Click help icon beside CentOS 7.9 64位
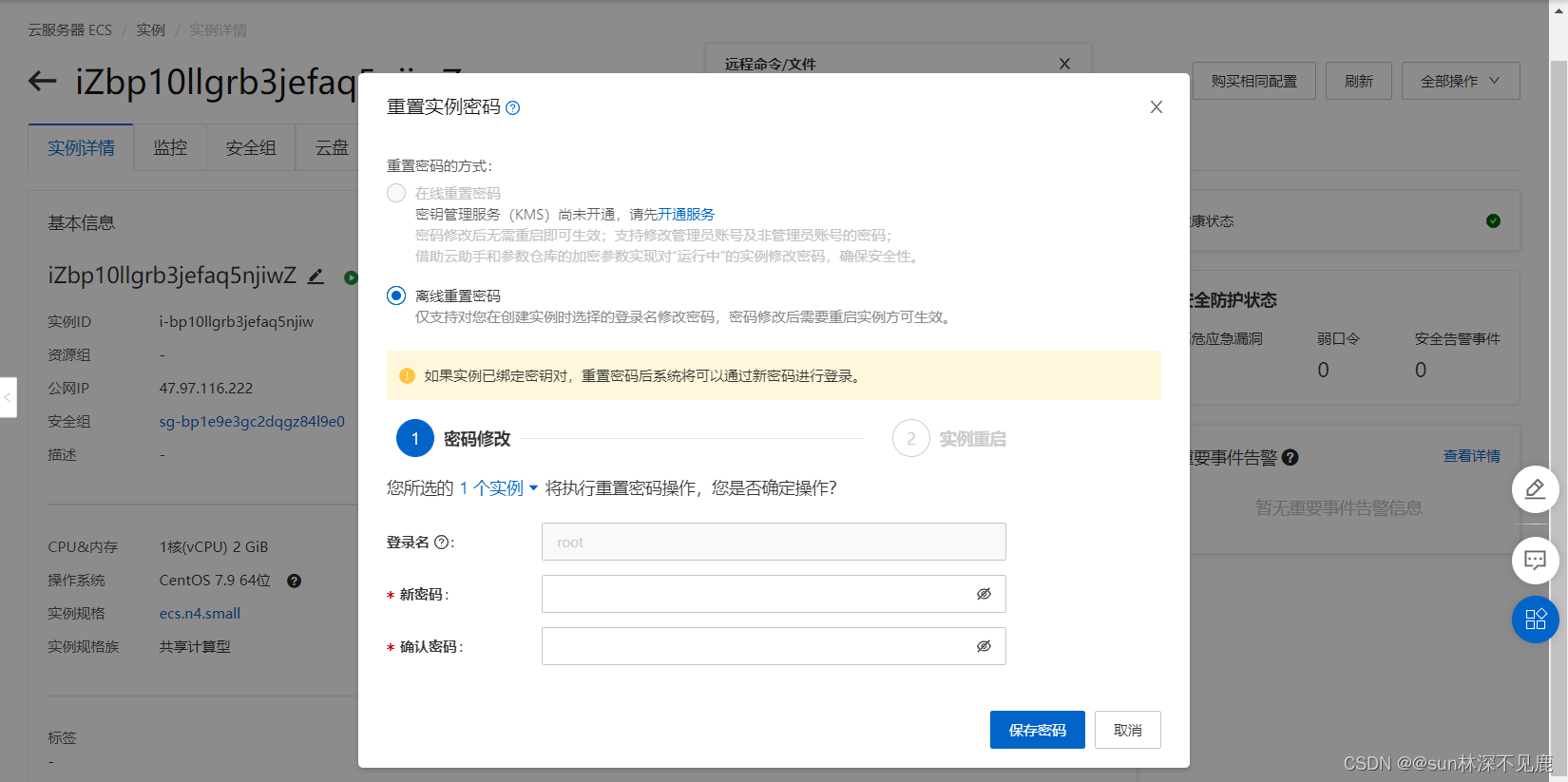The image size is (1568, 782). [295, 581]
